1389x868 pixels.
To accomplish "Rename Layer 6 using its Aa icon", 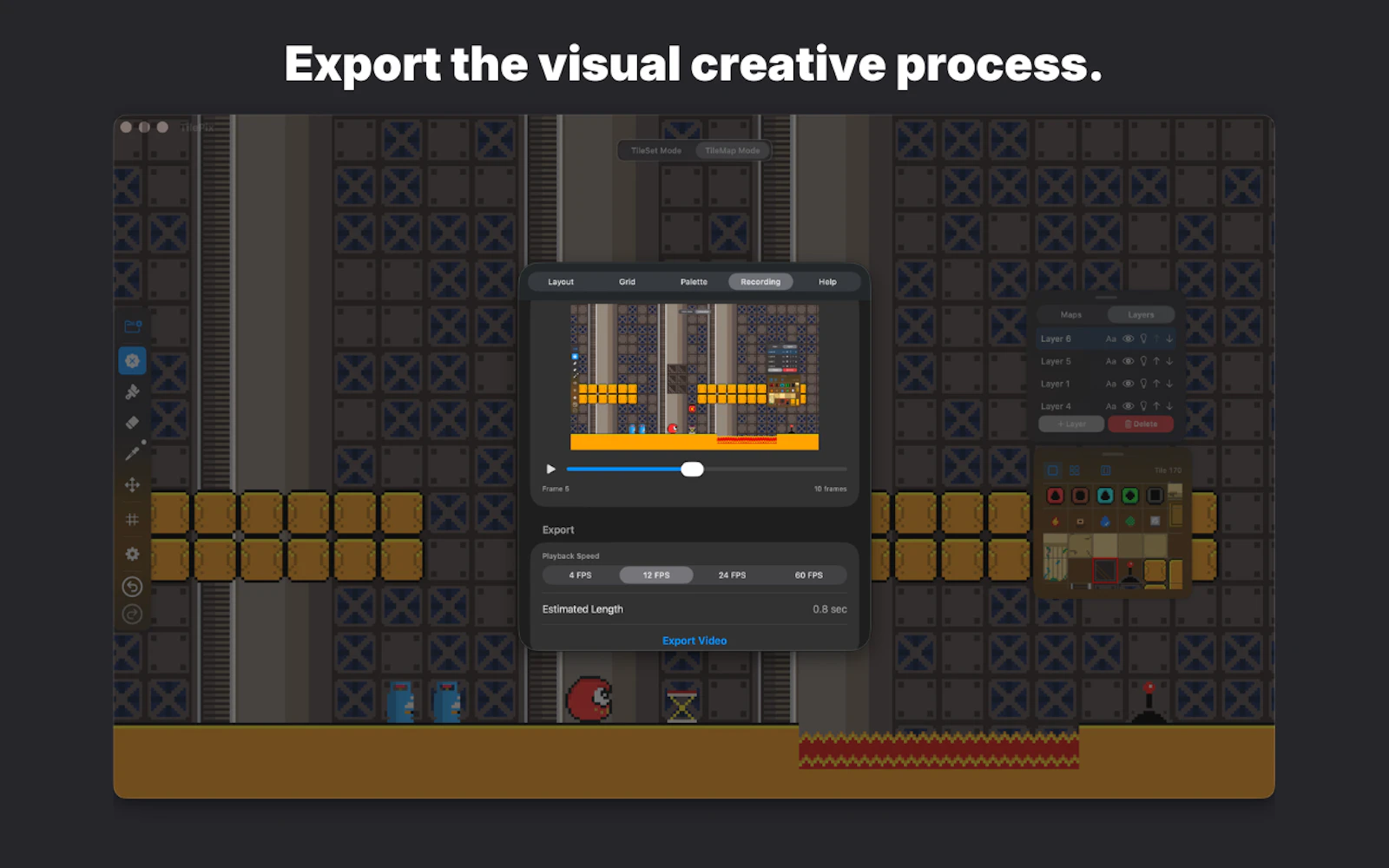I will click(x=1111, y=339).
